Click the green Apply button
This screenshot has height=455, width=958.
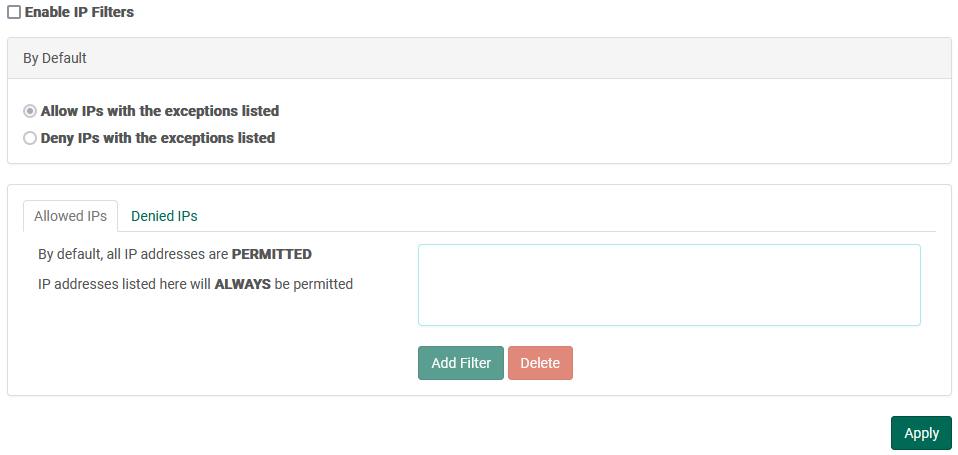920,433
